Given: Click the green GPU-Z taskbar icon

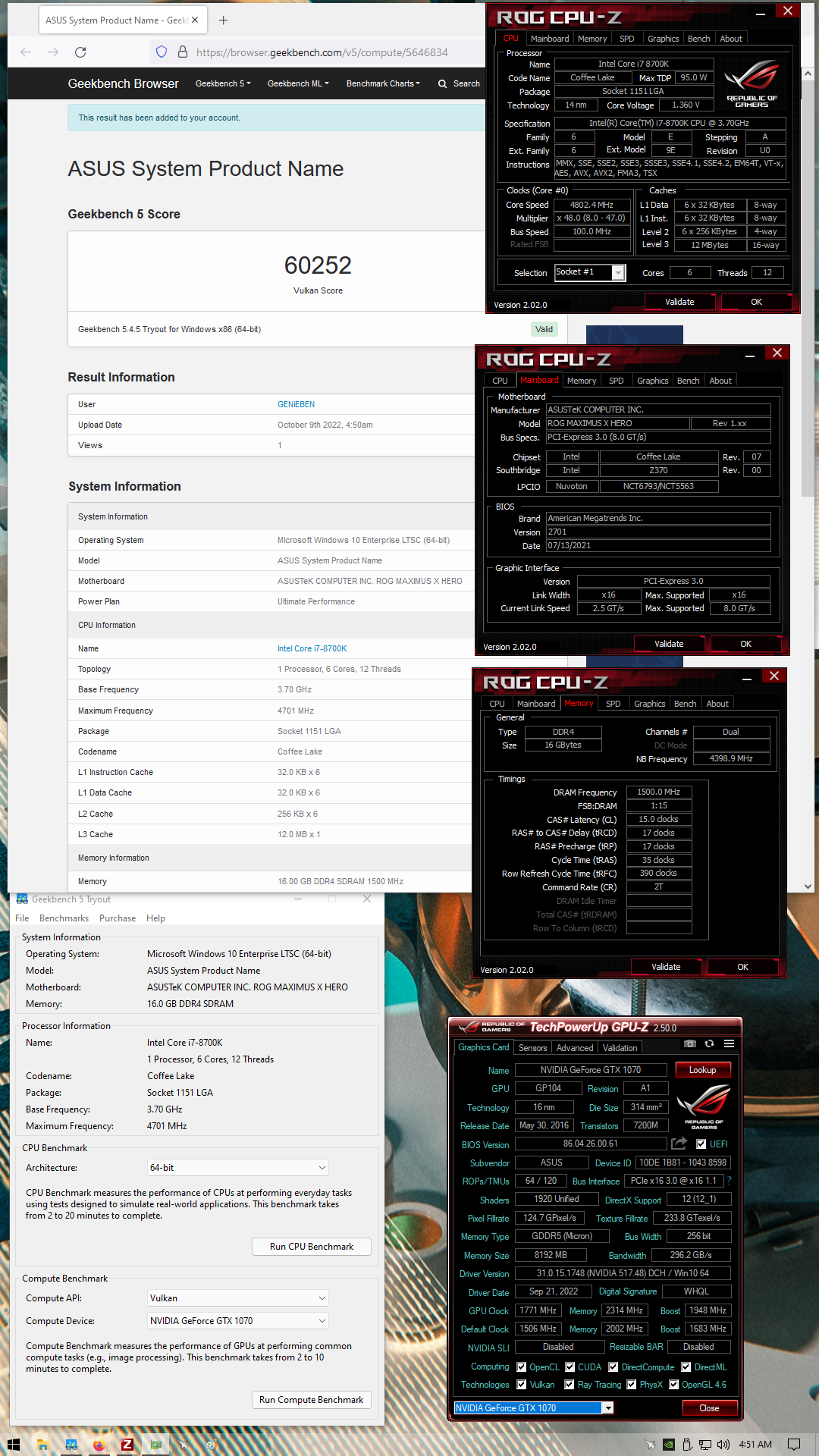Looking at the screenshot, I should coord(155,1445).
